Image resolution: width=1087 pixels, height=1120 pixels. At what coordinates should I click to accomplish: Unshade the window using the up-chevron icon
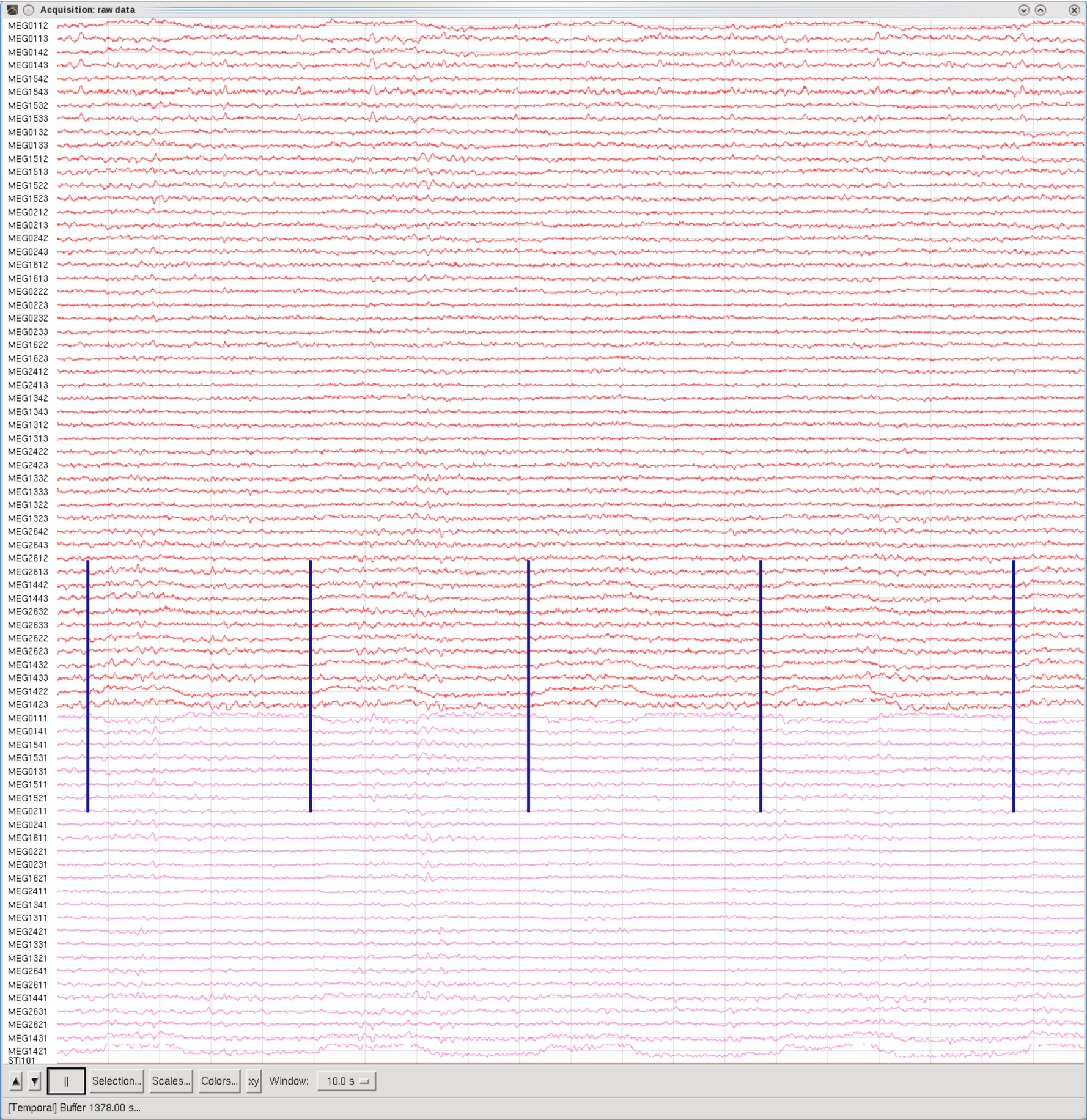click(1039, 10)
